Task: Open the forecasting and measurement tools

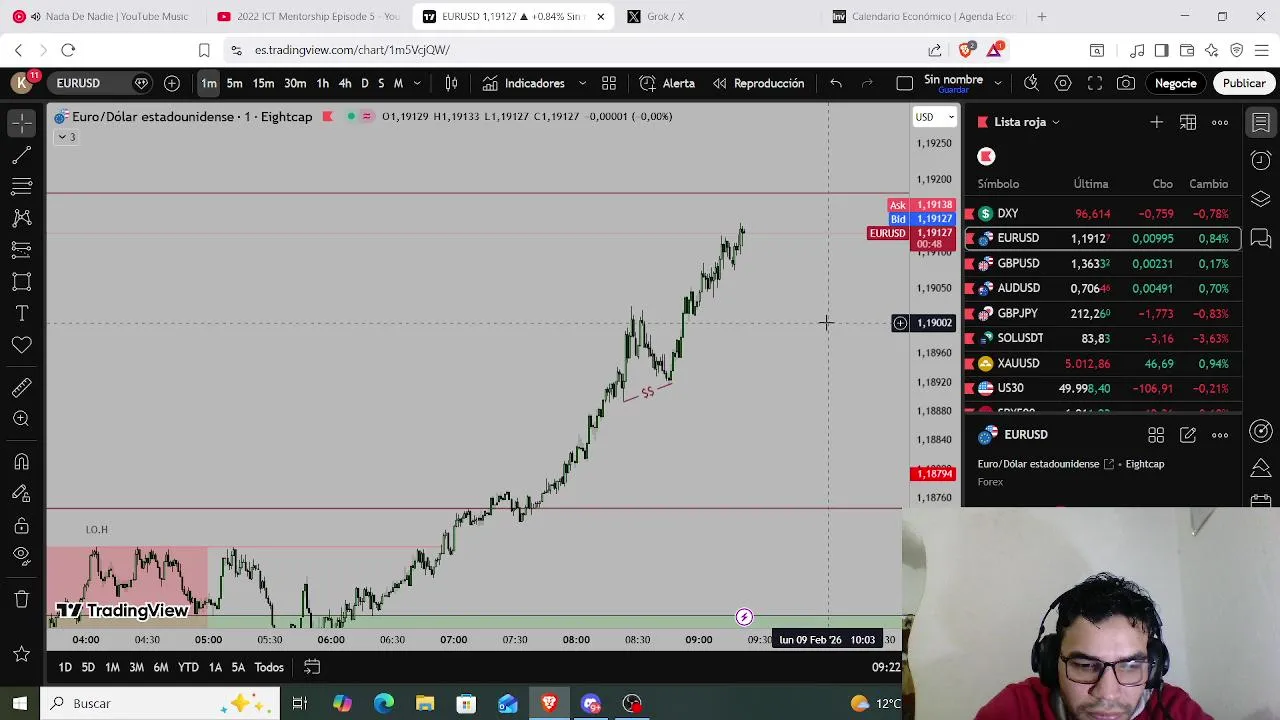Action: 21,249
